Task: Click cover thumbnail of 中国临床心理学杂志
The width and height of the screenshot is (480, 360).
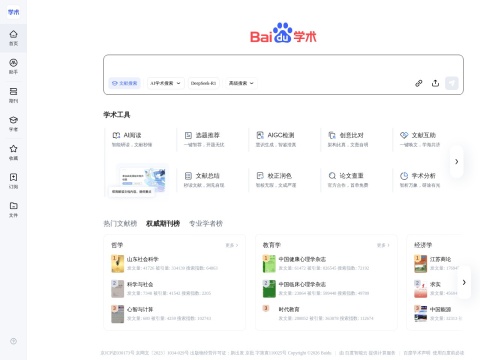Action: 269,289
